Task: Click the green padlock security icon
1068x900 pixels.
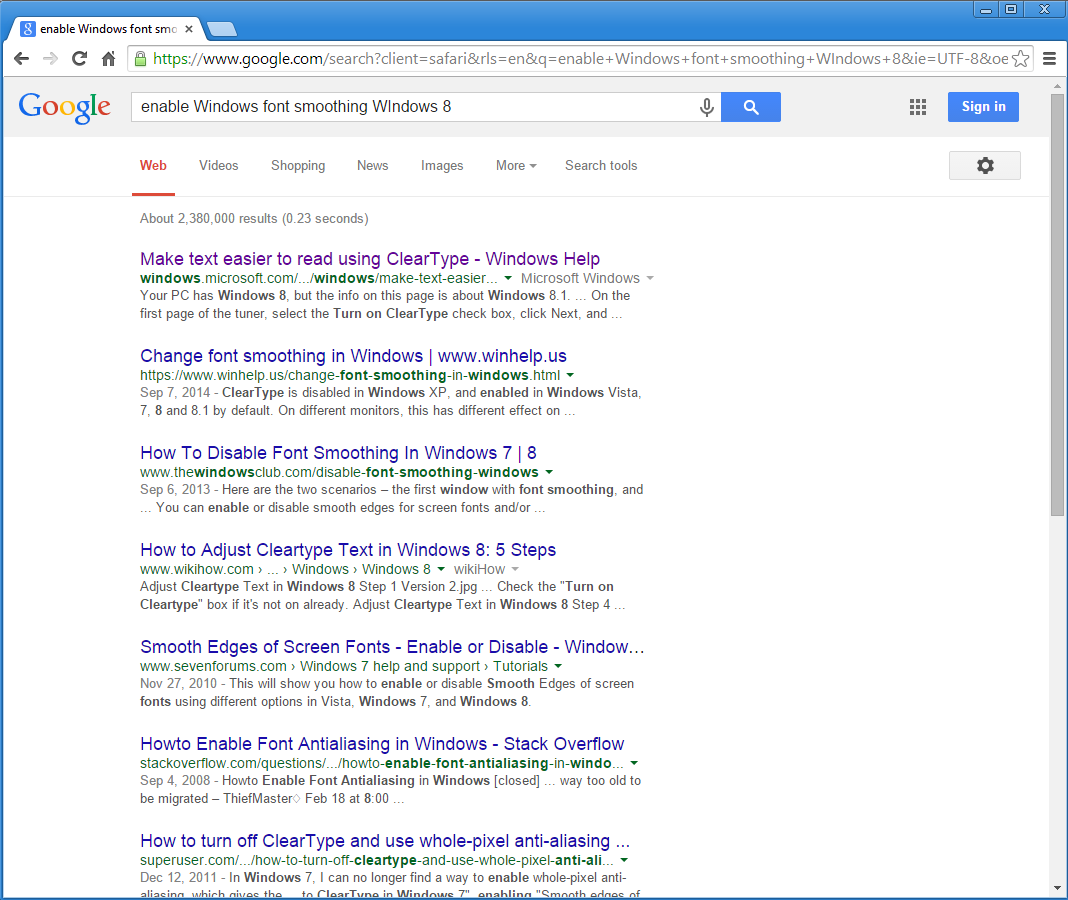Action: pyautogui.click(x=140, y=59)
